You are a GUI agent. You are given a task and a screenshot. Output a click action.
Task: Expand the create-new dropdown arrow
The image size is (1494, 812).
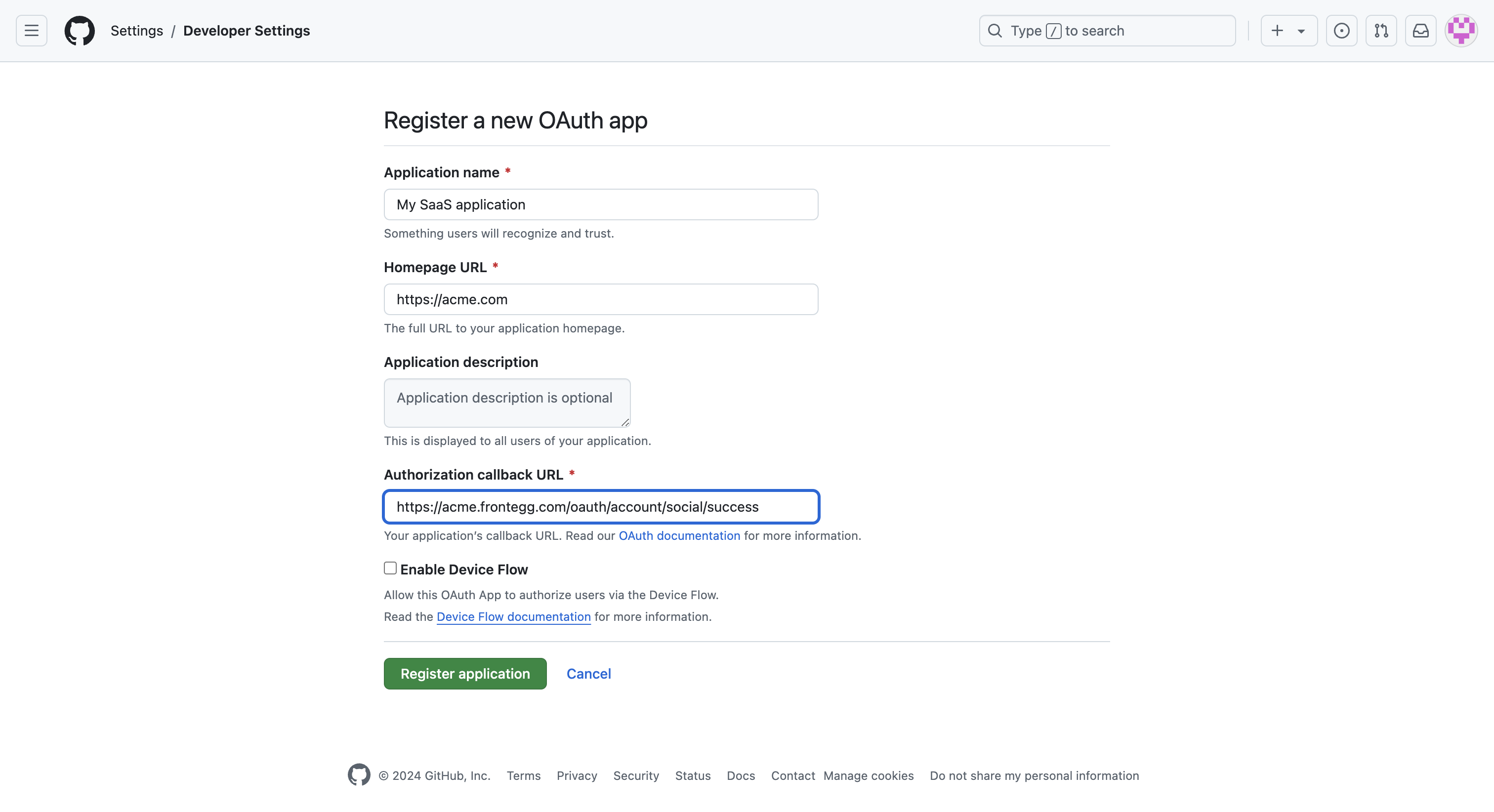(1301, 31)
